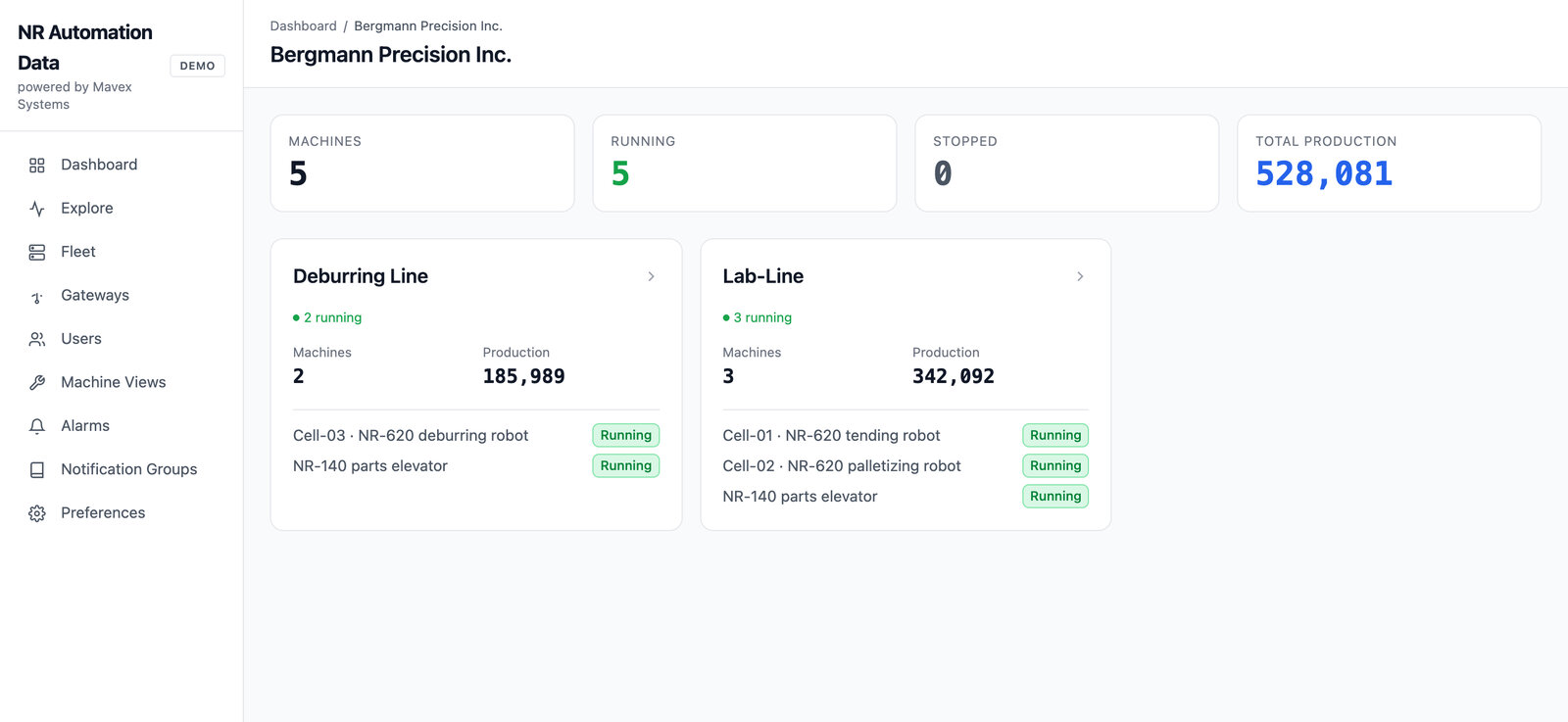Click the Machine Views wrench icon
The height and width of the screenshot is (722, 1568).
(x=37, y=383)
